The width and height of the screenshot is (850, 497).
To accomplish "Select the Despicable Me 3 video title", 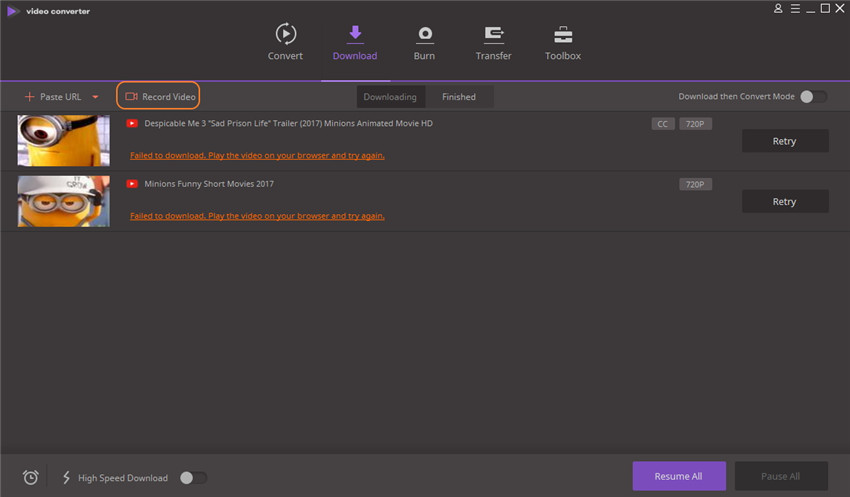I will 288,124.
